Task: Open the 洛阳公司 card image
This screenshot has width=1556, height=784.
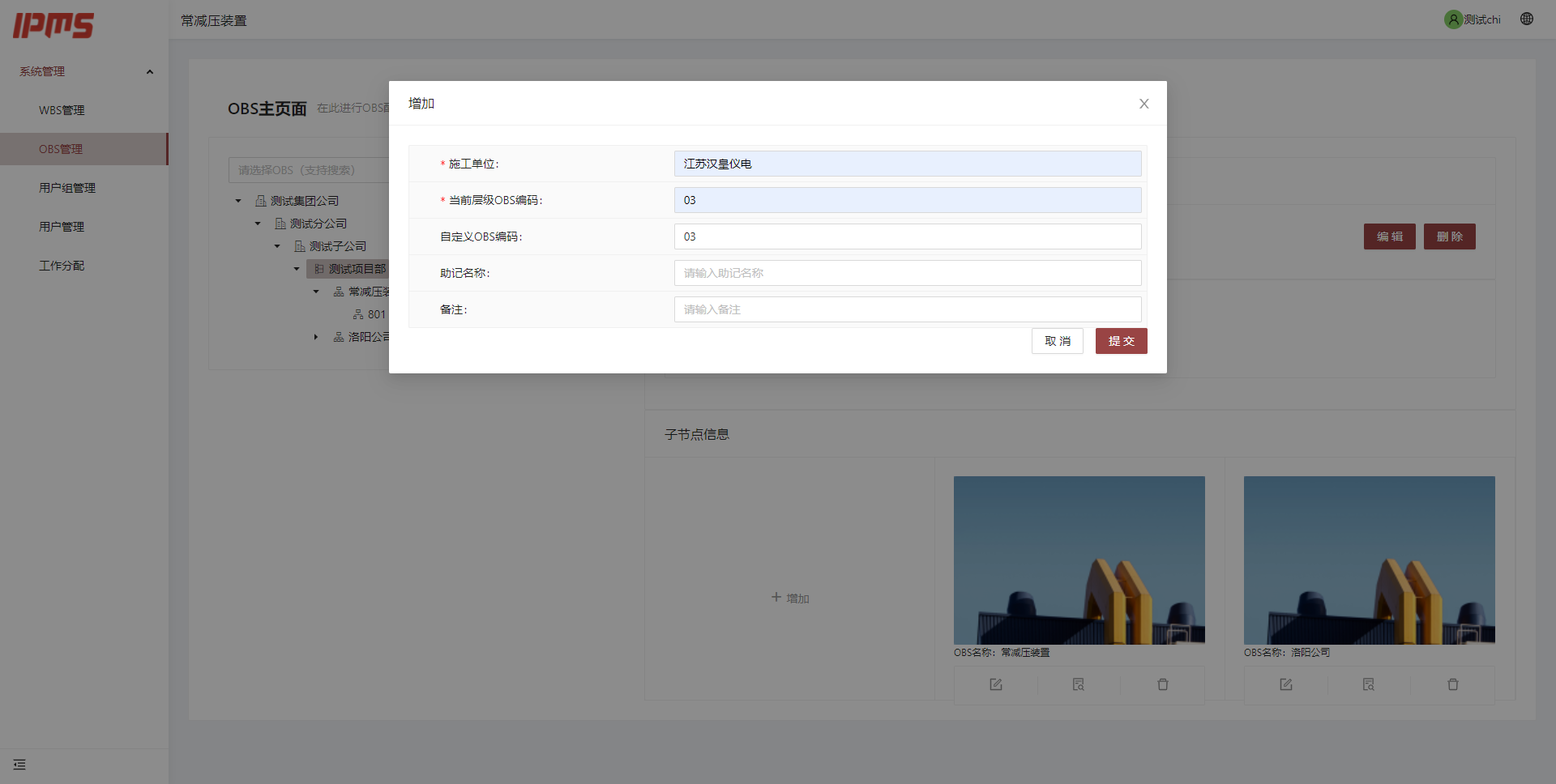Action: 1369,560
